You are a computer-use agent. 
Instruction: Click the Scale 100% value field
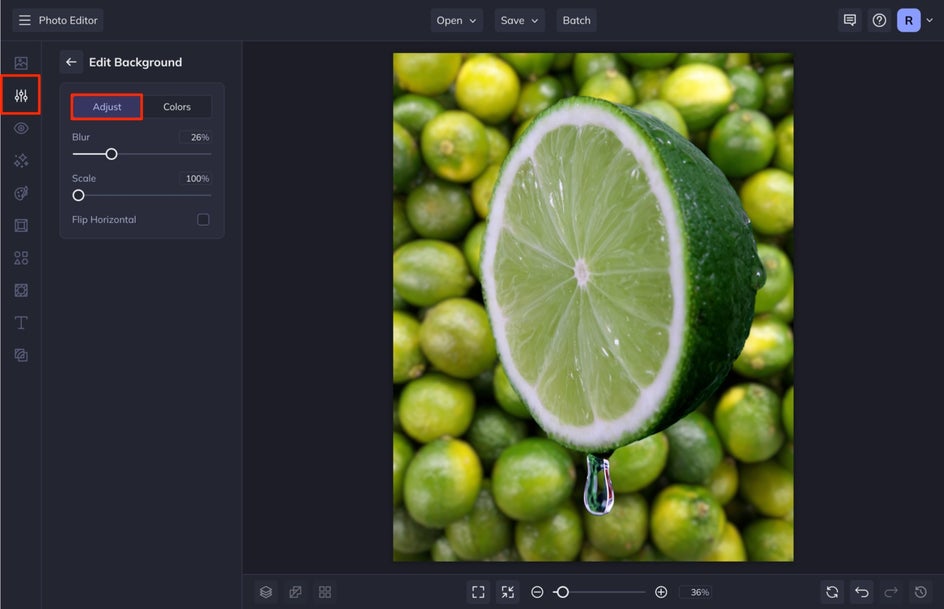pyautogui.click(x=195, y=179)
